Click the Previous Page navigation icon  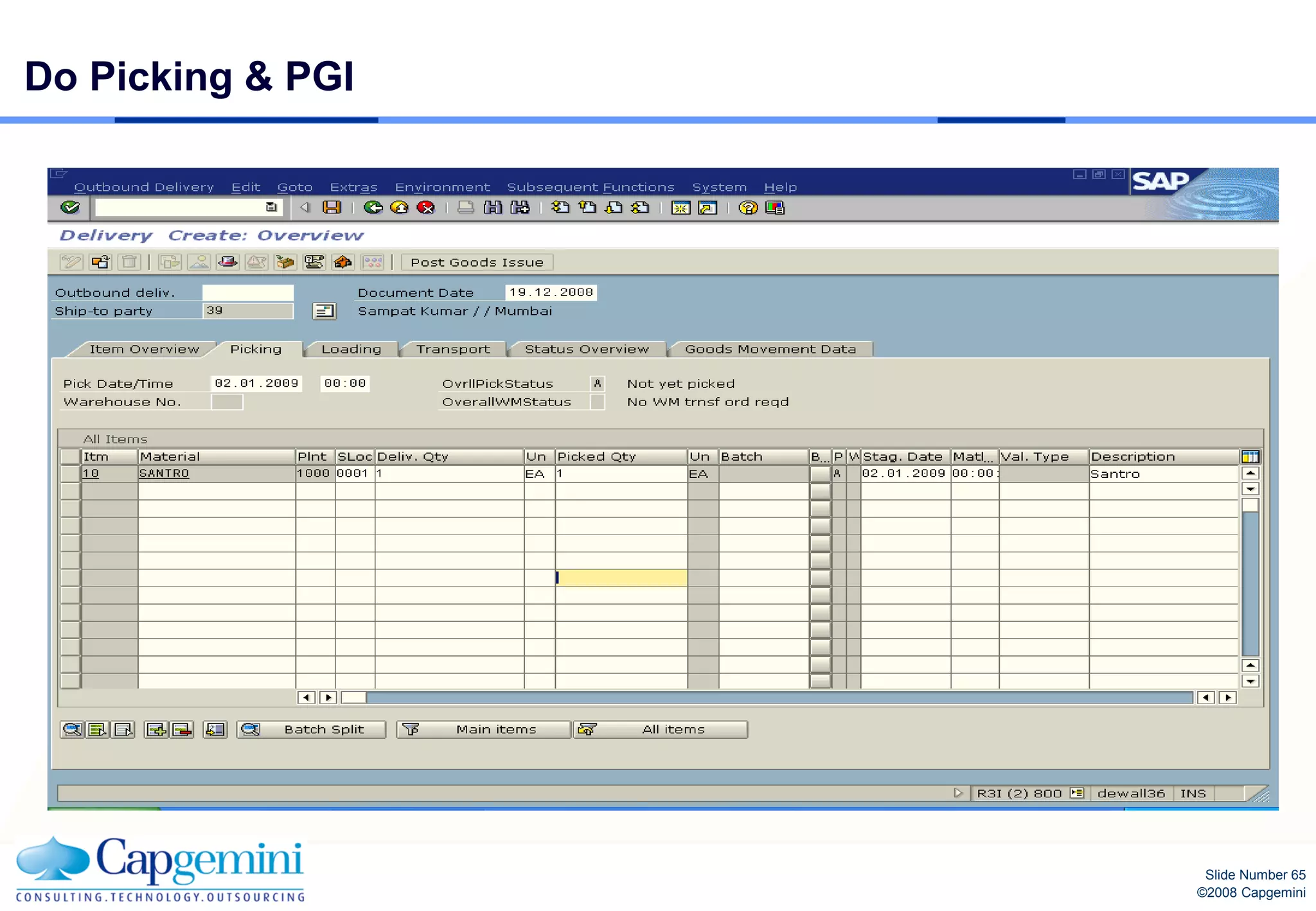coord(587,208)
